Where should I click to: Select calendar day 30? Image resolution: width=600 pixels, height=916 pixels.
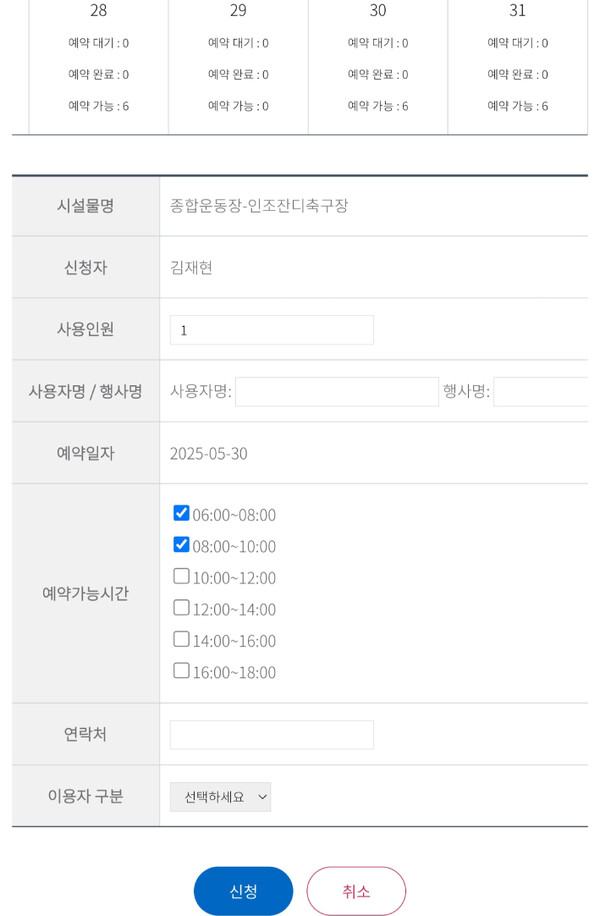tap(377, 11)
